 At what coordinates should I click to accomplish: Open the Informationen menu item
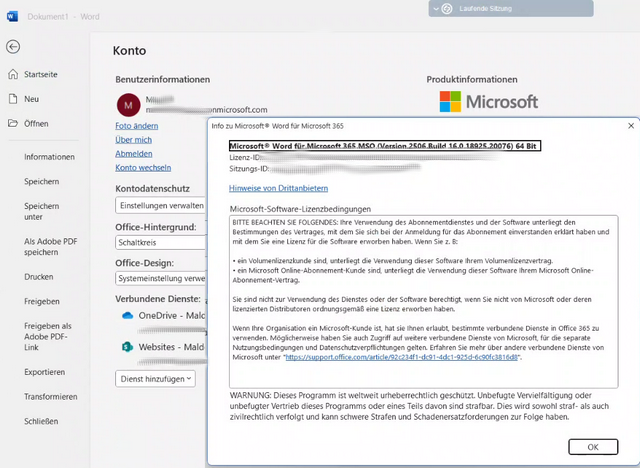[49, 157]
